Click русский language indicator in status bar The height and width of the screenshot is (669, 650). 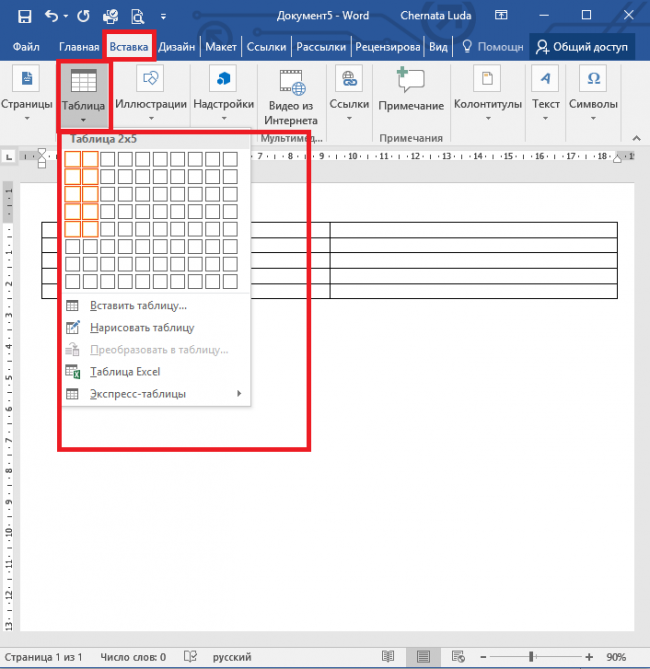pyautogui.click(x=233, y=656)
